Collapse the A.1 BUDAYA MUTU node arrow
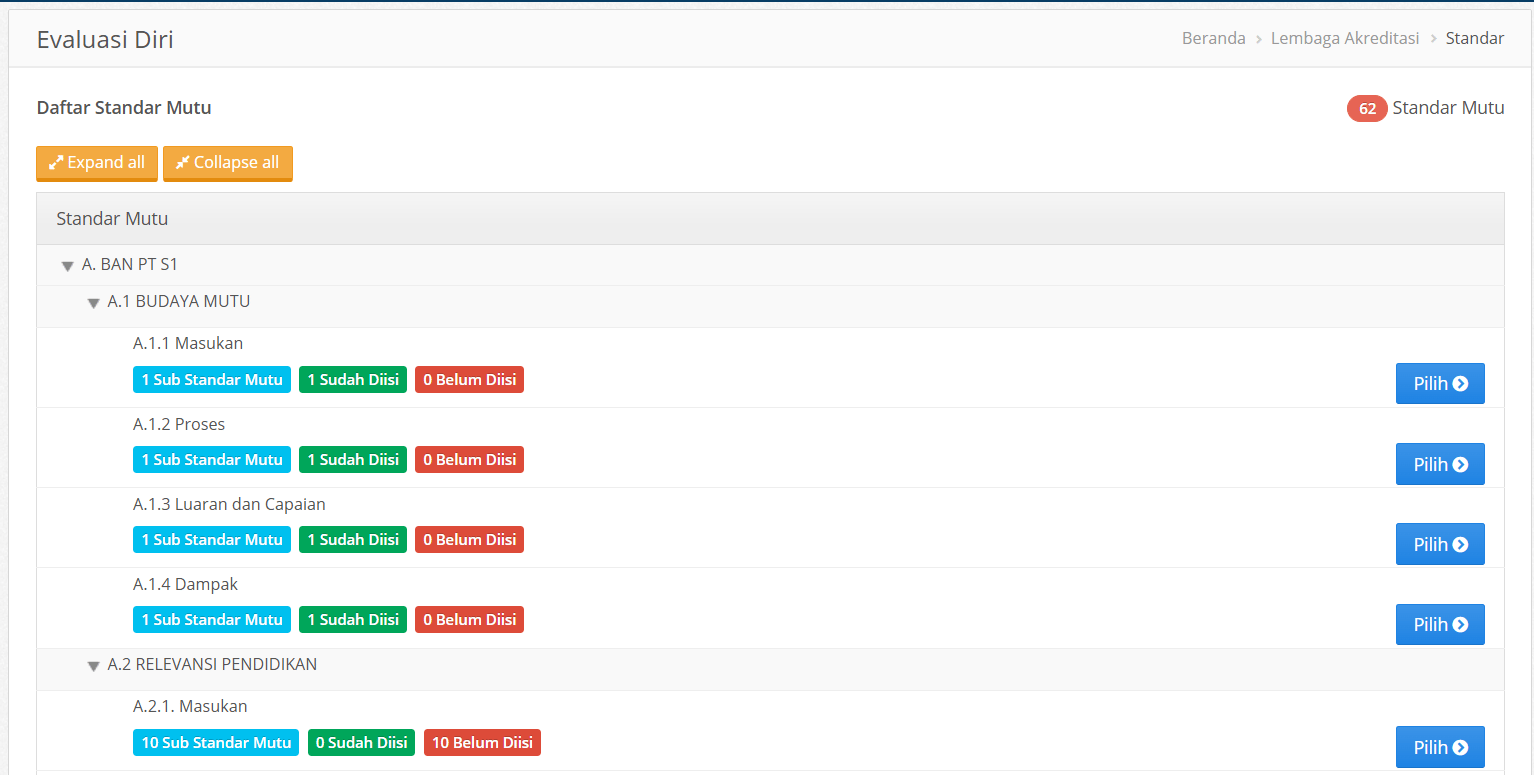The height and width of the screenshot is (775, 1534). tap(94, 302)
